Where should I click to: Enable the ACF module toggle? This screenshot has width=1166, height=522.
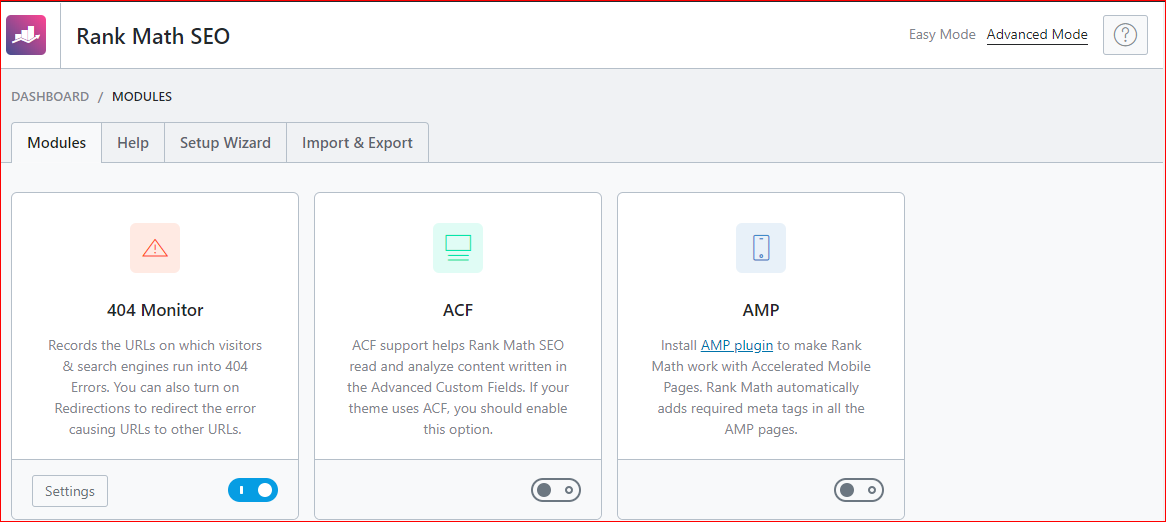[555, 491]
